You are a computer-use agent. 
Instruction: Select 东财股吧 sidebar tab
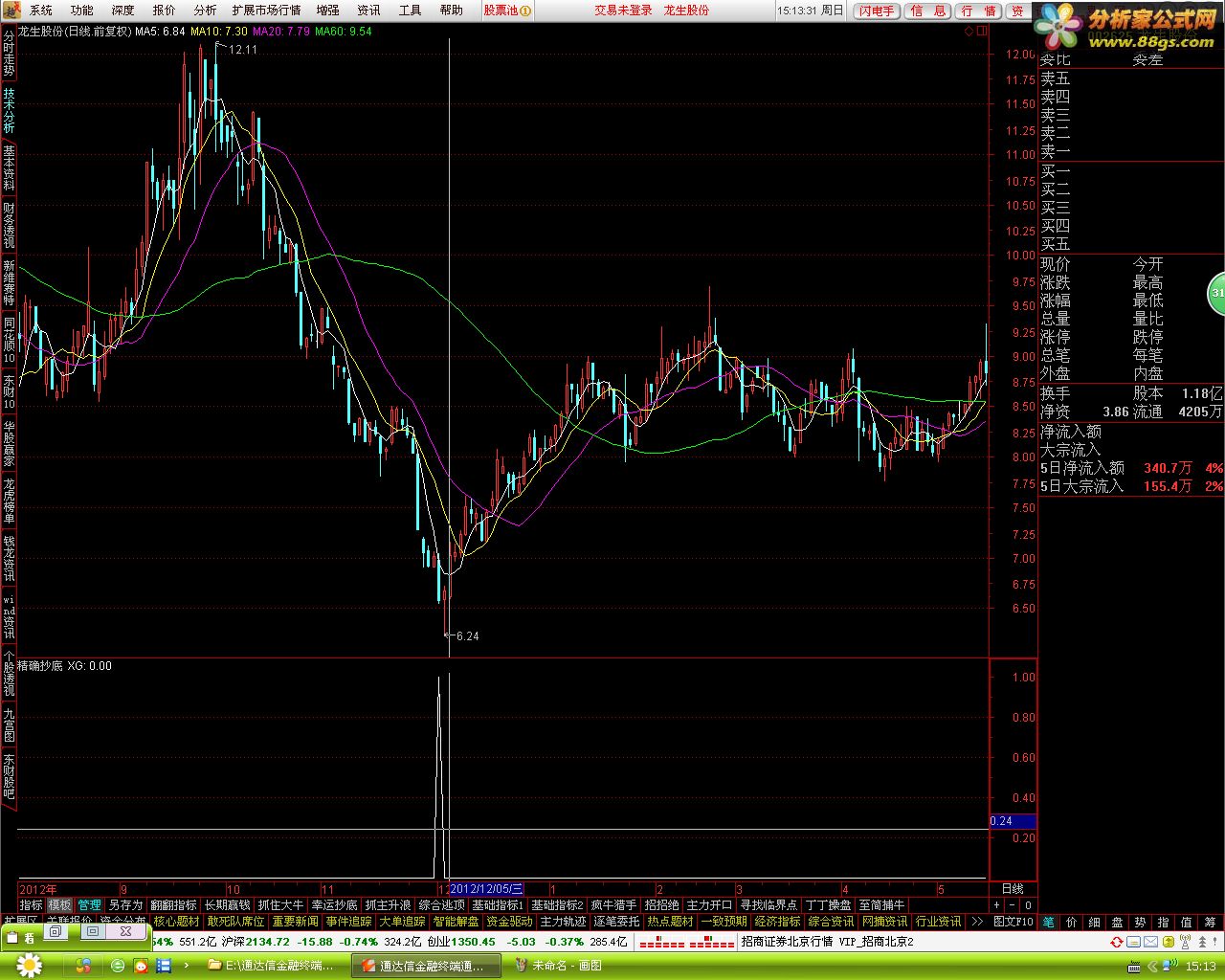(x=9, y=776)
